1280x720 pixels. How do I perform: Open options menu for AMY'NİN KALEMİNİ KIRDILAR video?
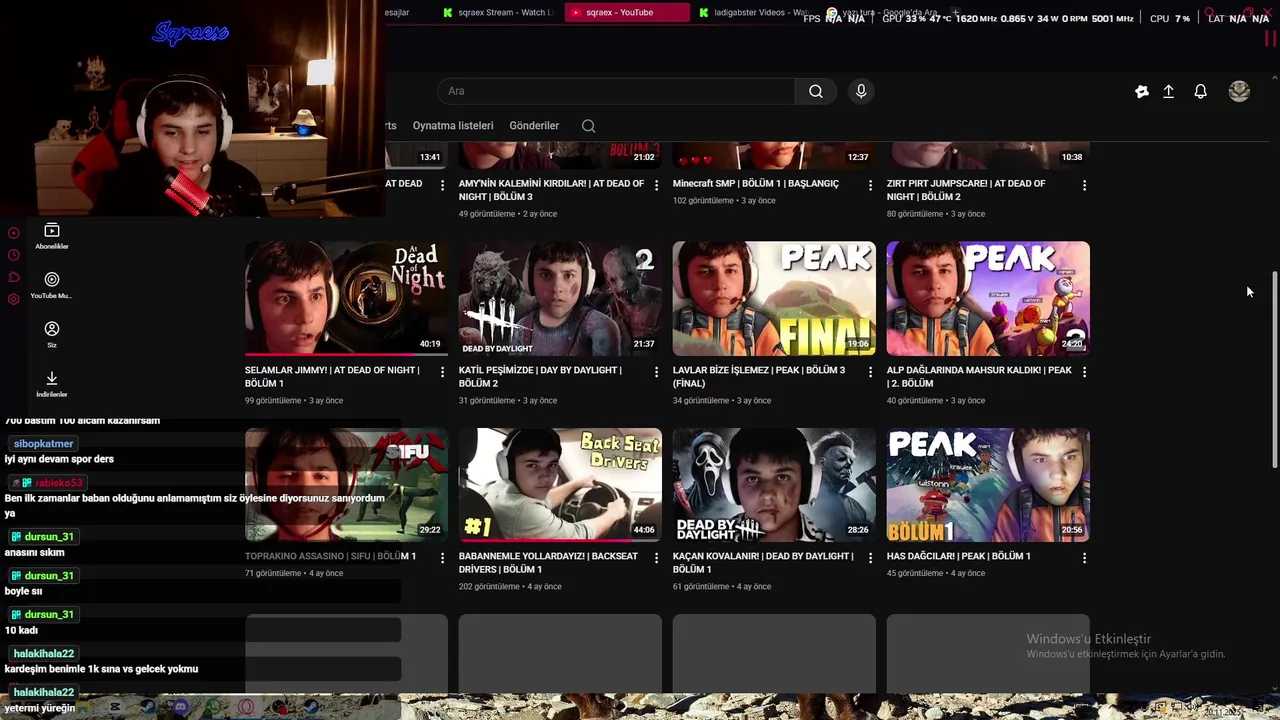(656, 185)
